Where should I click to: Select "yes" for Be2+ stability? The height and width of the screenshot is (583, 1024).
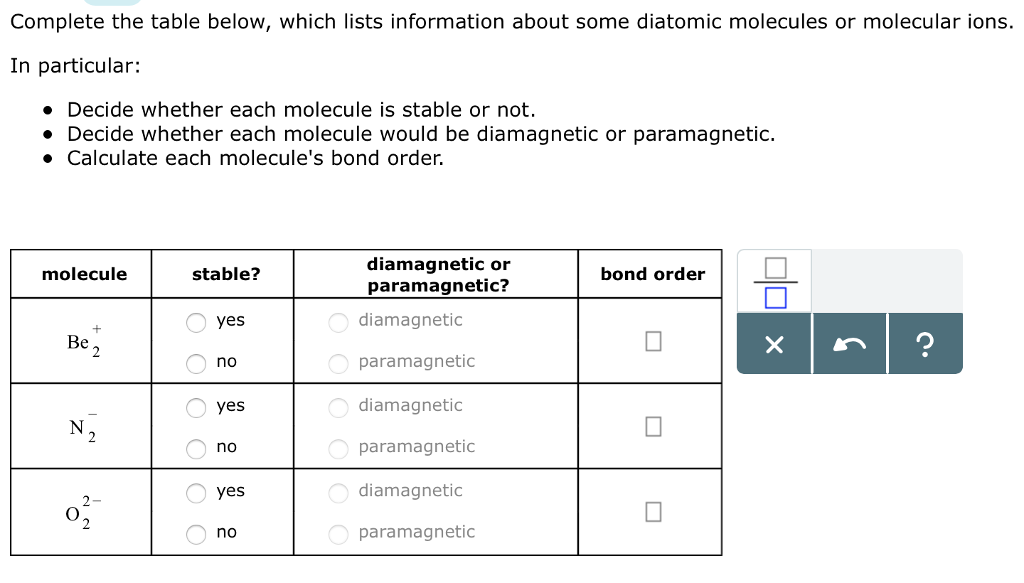[x=196, y=320]
